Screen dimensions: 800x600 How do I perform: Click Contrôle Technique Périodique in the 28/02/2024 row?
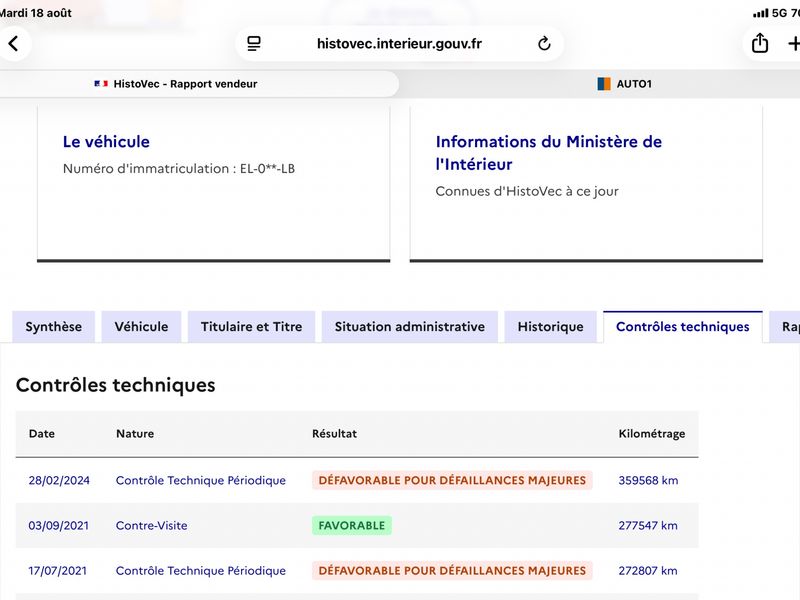click(x=201, y=481)
